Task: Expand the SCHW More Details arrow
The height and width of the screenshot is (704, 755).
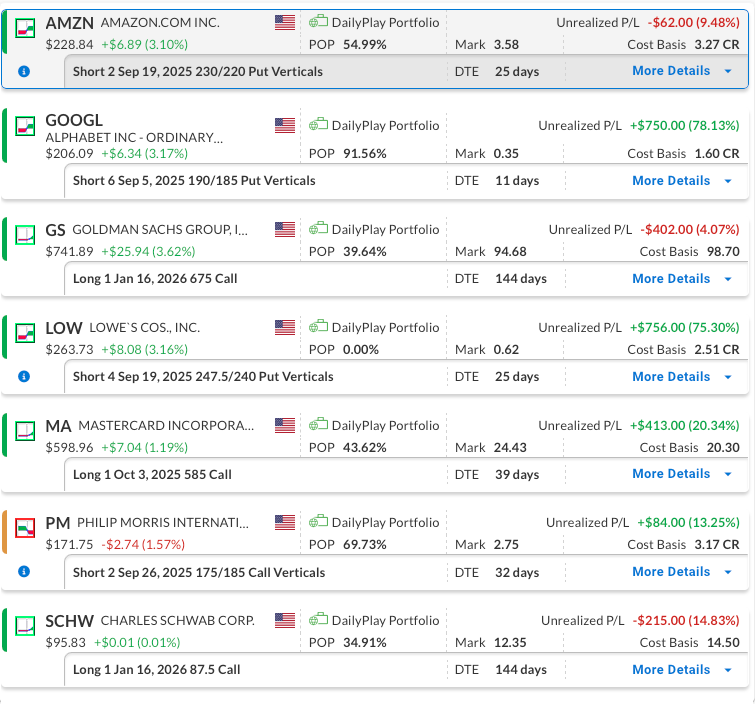Action: click(x=728, y=670)
